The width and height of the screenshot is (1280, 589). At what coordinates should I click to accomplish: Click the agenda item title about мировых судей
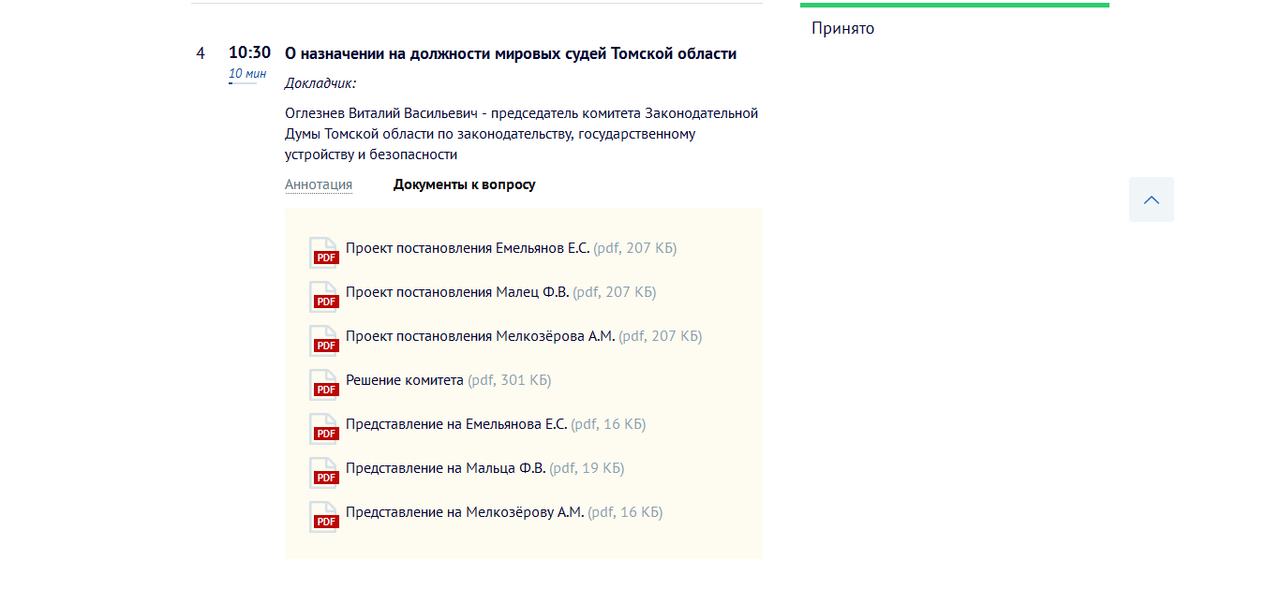(x=511, y=54)
